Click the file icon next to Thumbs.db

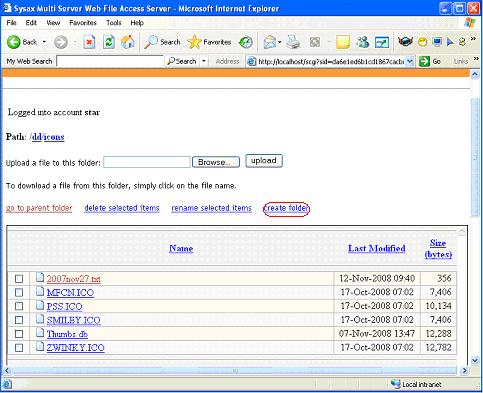pos(40,333)
